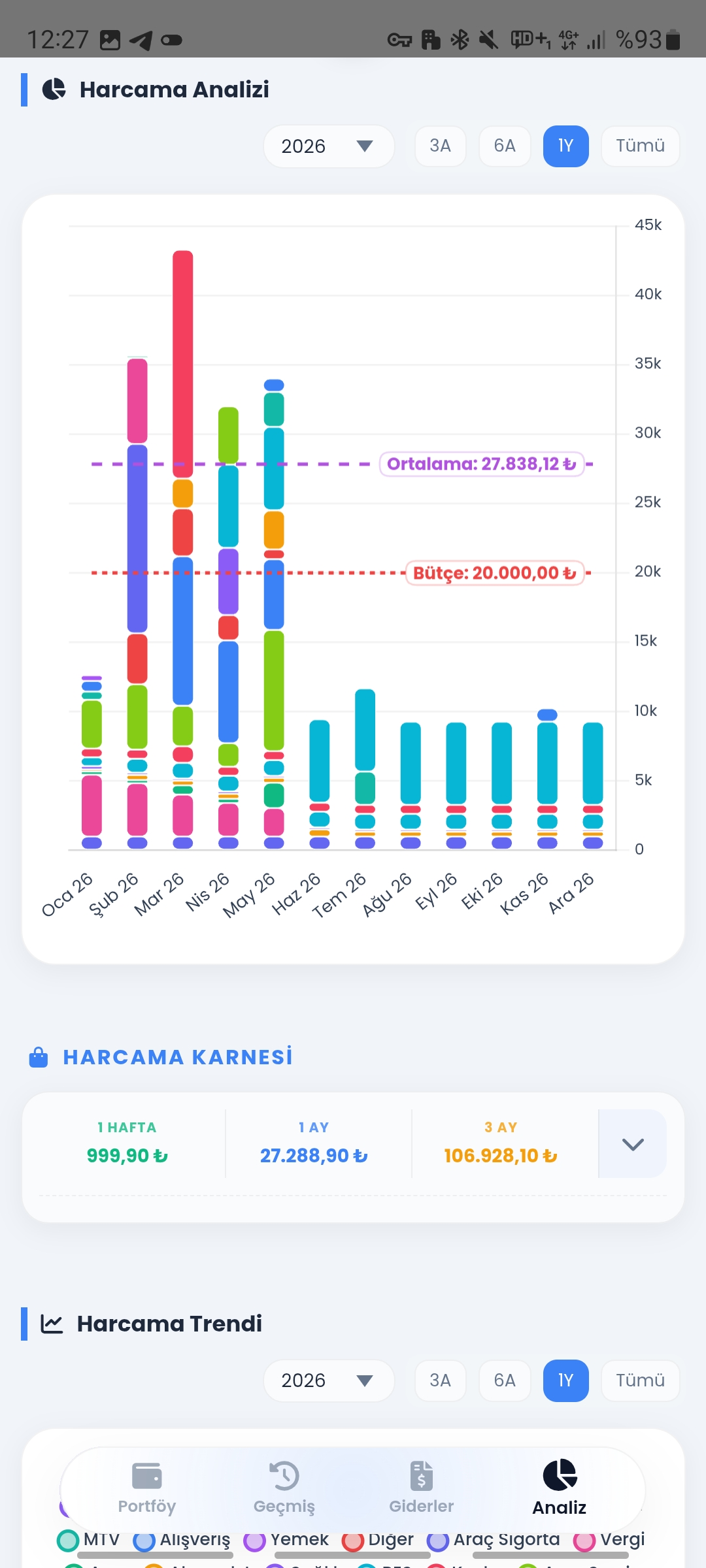The height and width of the screenshot is (1568, 706).
Task: Tap the Bluetooth icon in status bar
Action: tap(460, 40)
